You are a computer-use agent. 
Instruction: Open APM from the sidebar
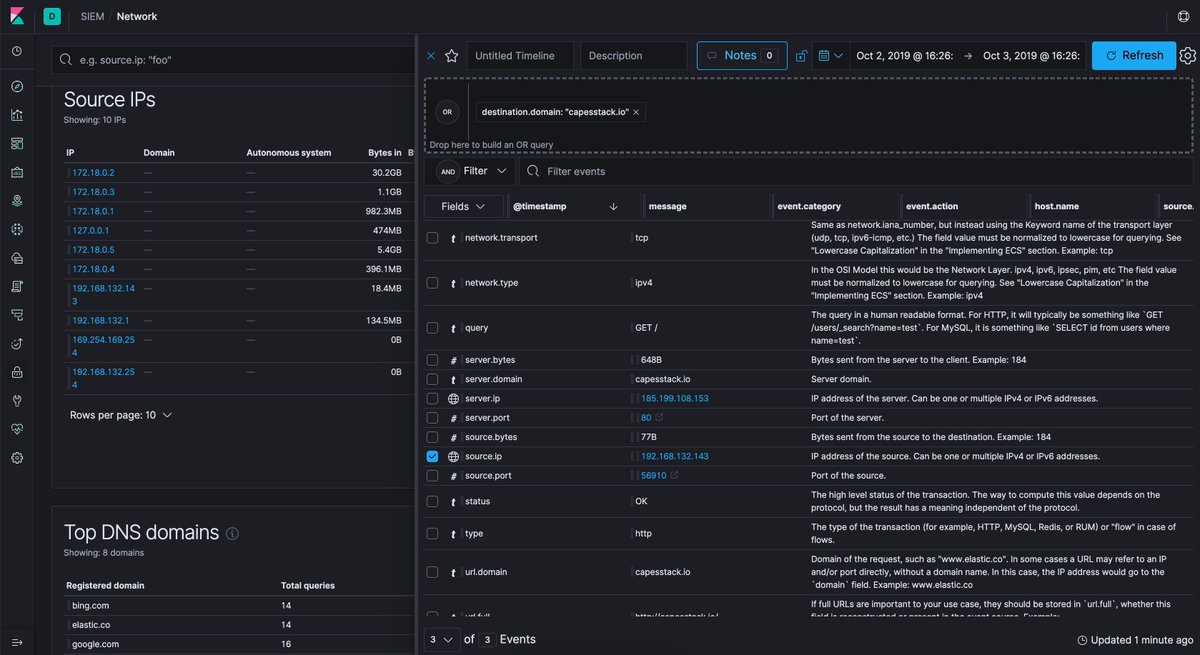pos(17,315)
